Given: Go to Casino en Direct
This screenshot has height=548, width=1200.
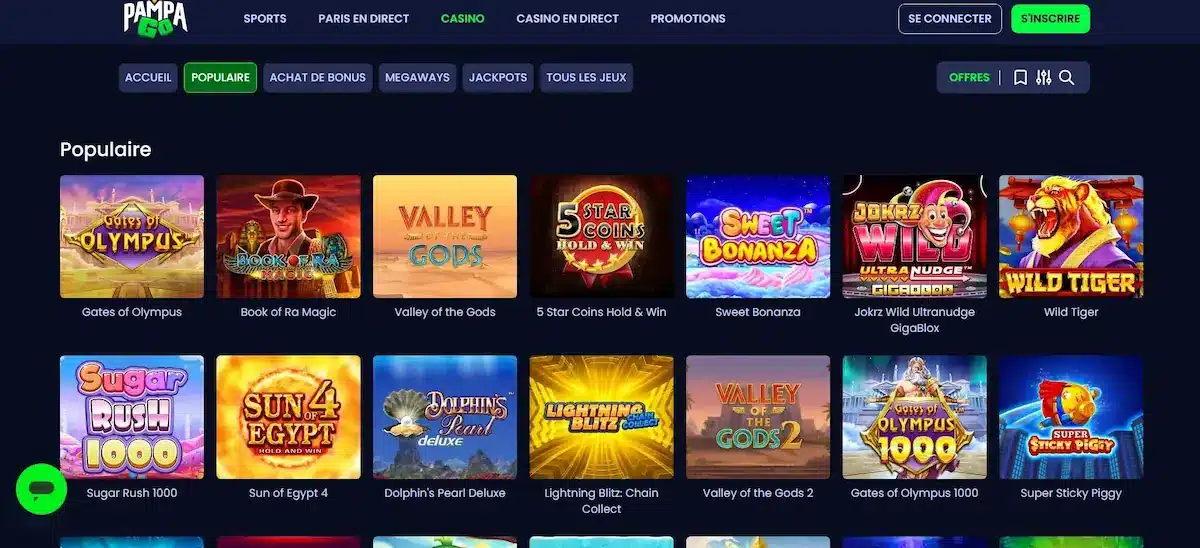Looking at the screenshot, I should [x=567, y=18].
